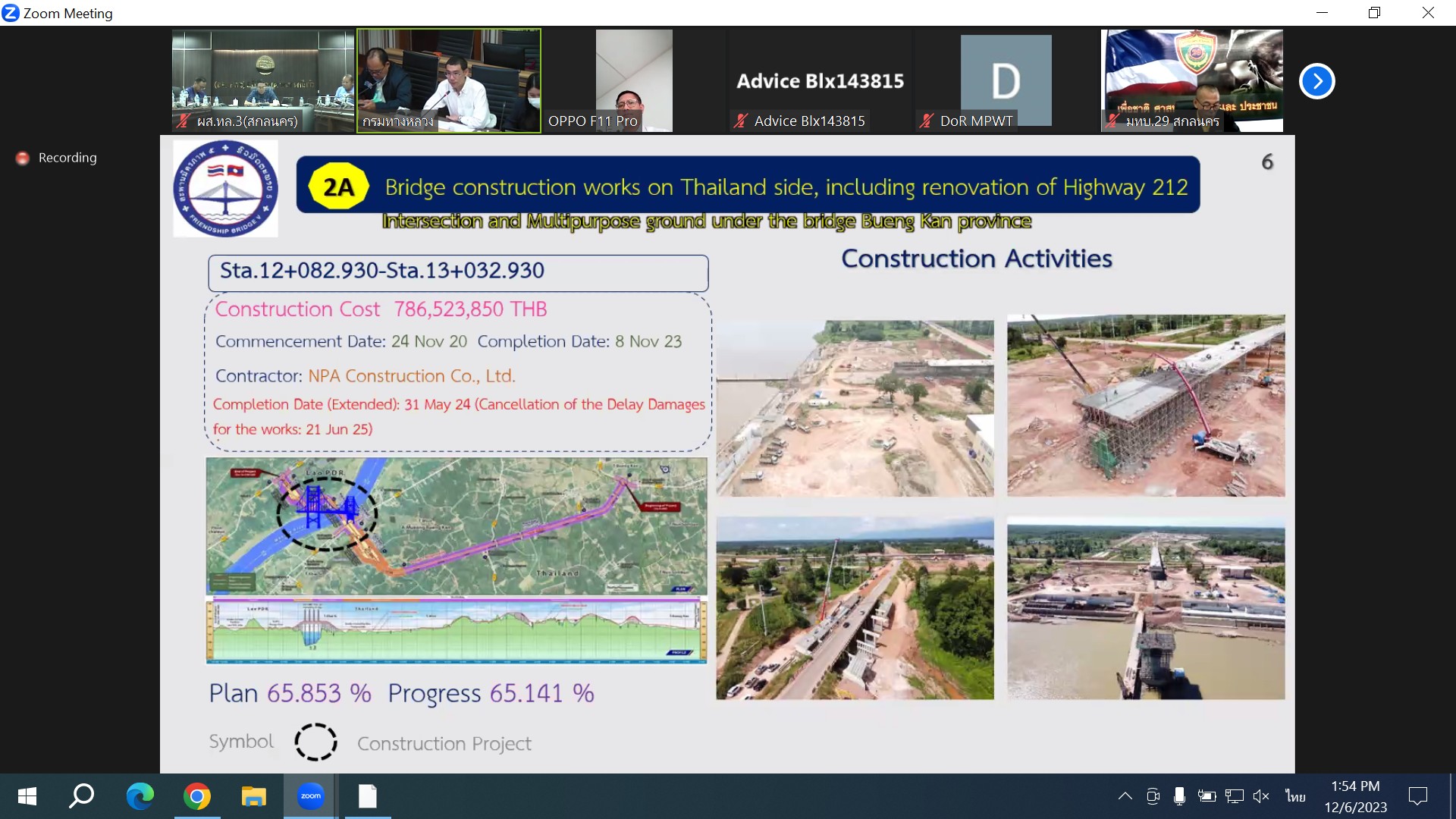The width and height of the screenshot is (1456, 819).
Task: Open Google Chrome from the taskbar
Action: 196,796
